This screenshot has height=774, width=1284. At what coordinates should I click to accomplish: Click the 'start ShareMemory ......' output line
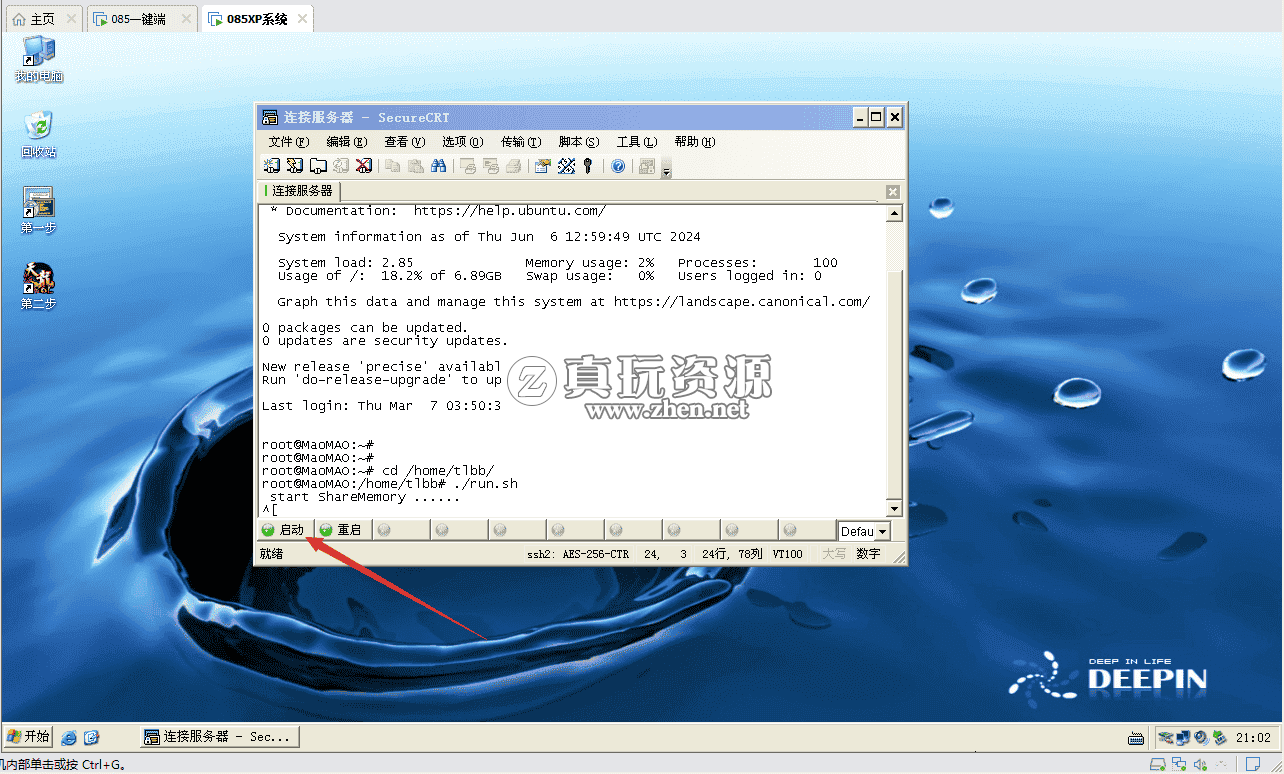365,497
